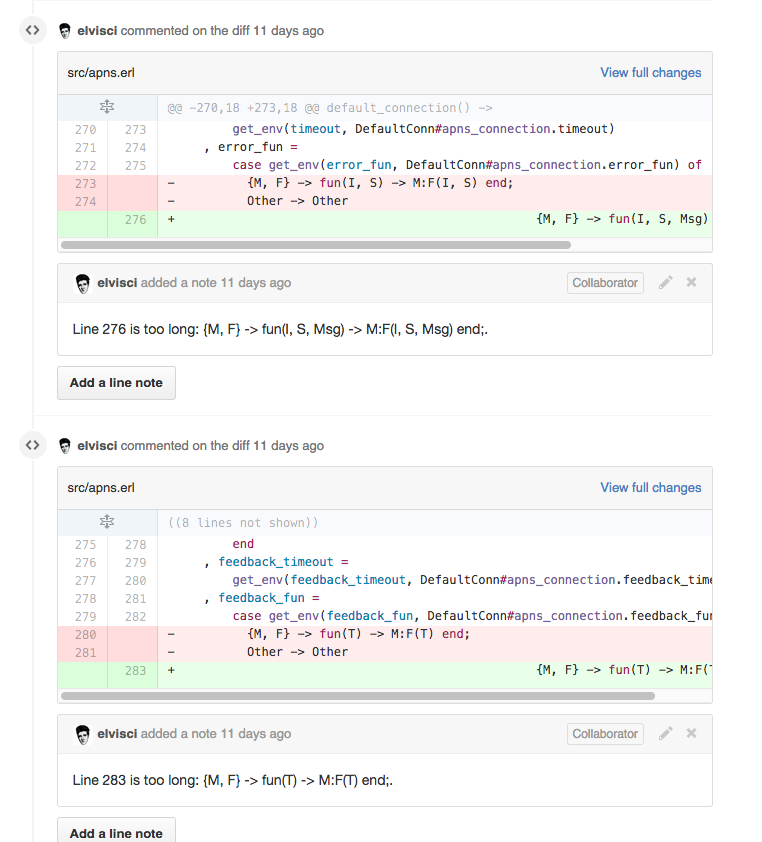Click code line ', feedback_timeout ='
Screen dimensions: 762x842
(276, 562)
